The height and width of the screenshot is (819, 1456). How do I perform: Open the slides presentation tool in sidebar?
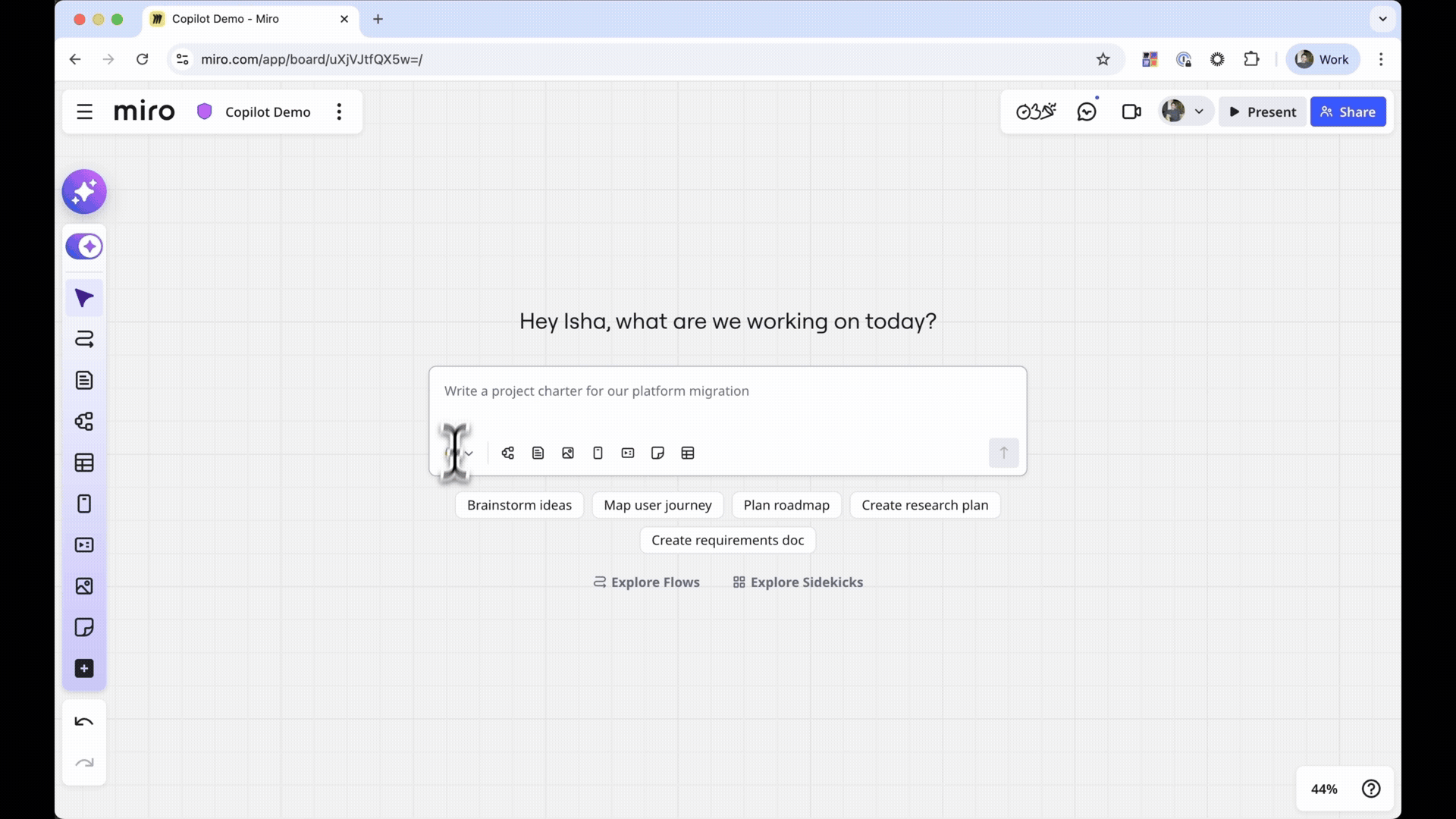pos(84,545)
